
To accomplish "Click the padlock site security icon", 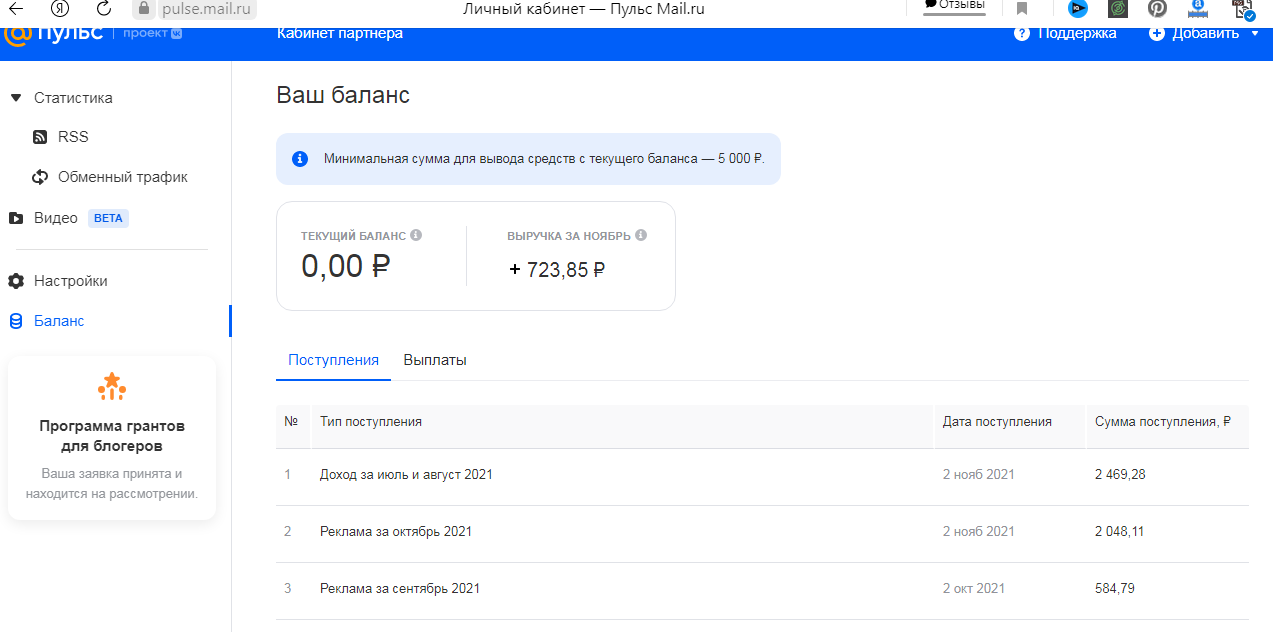I will coord(145,9).
